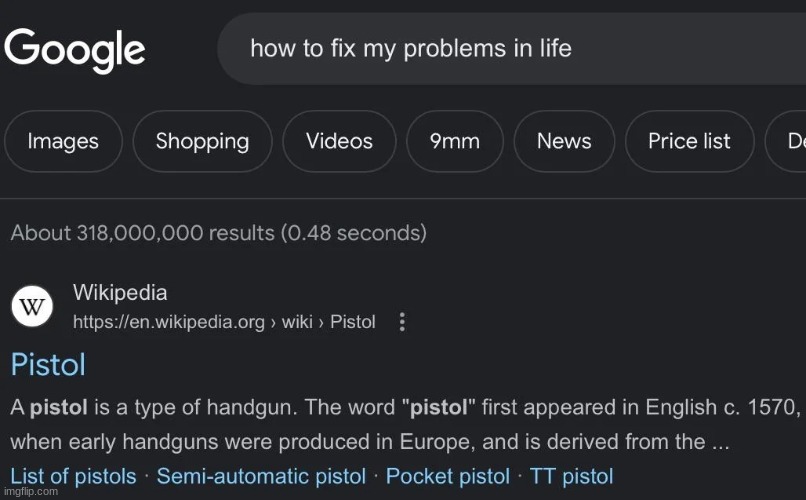Follow the Semi-automatic pistol sublink

pyautogui.click(x=265, y=476)
